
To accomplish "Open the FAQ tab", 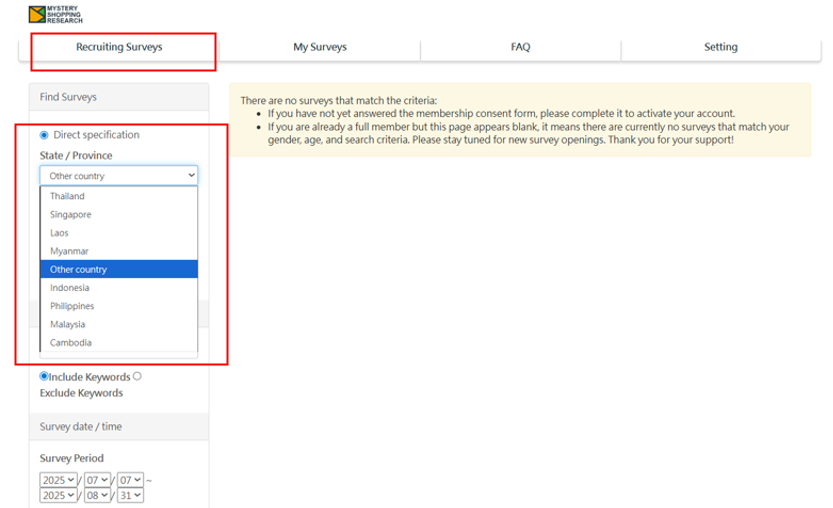I will tap(521, 47).
